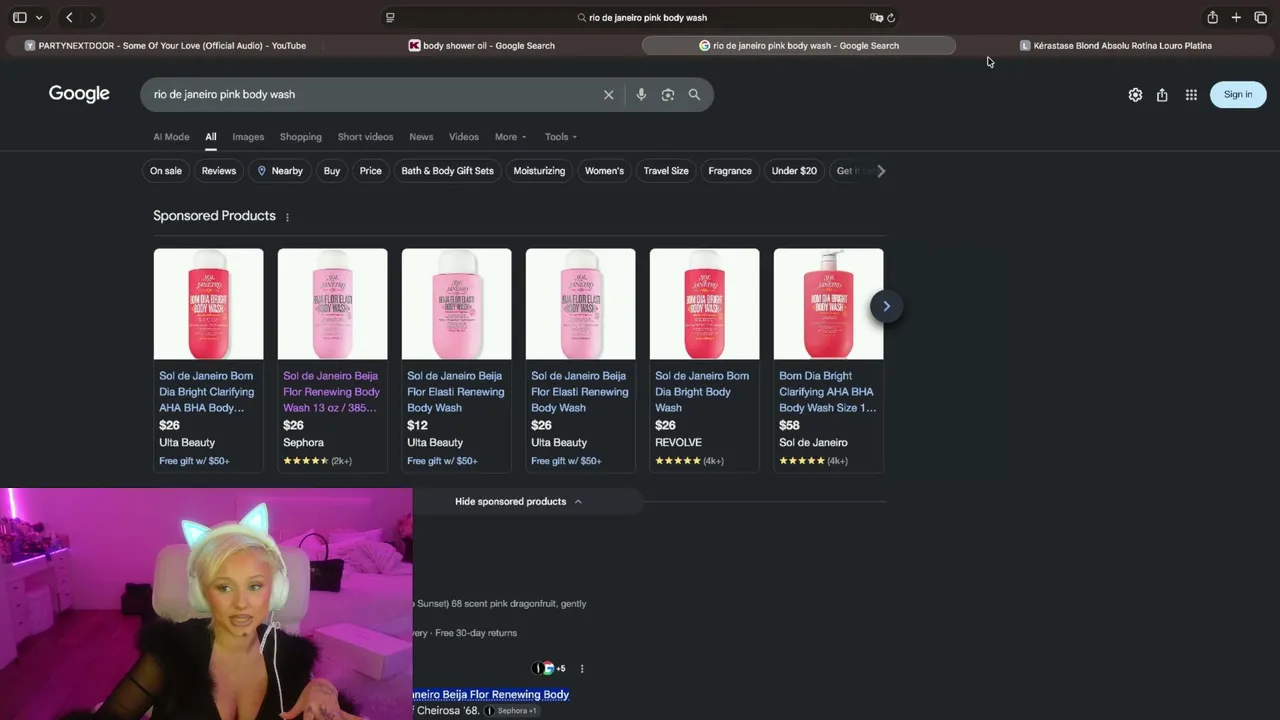Go back with the Safari back arrow
1280x720 pixels.
point(69,17)
